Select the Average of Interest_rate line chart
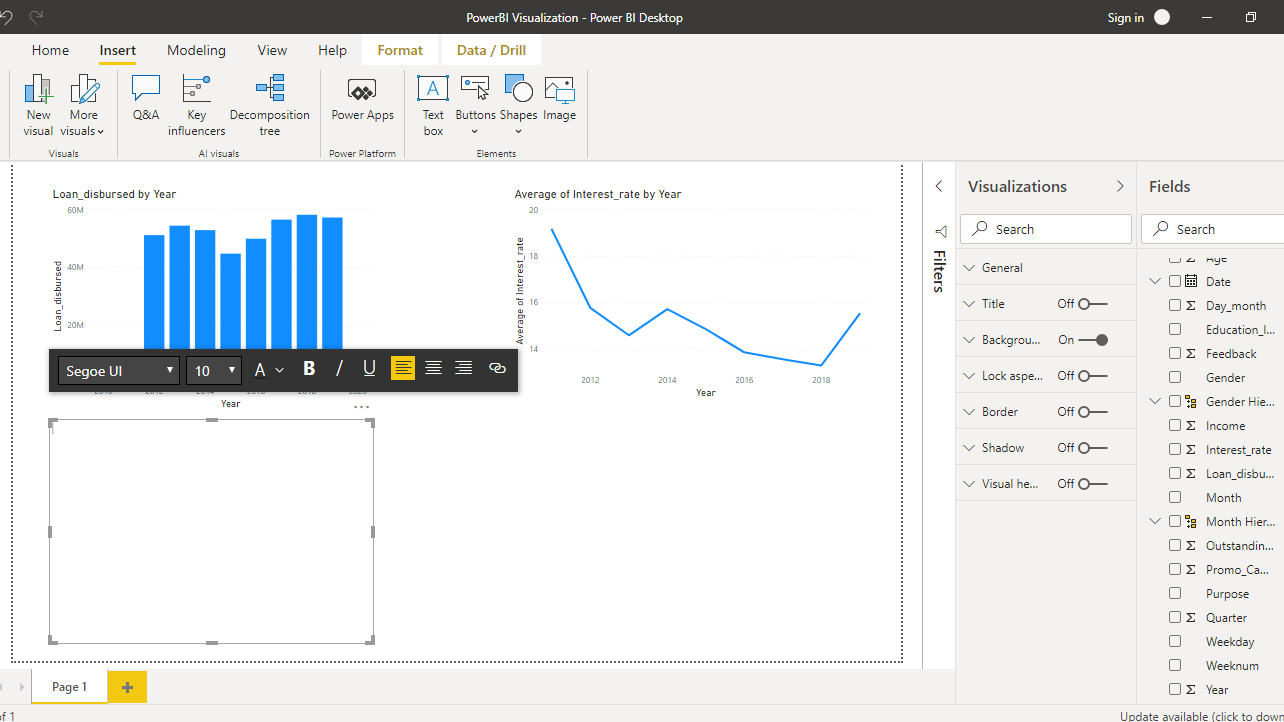 pos(690,292)
